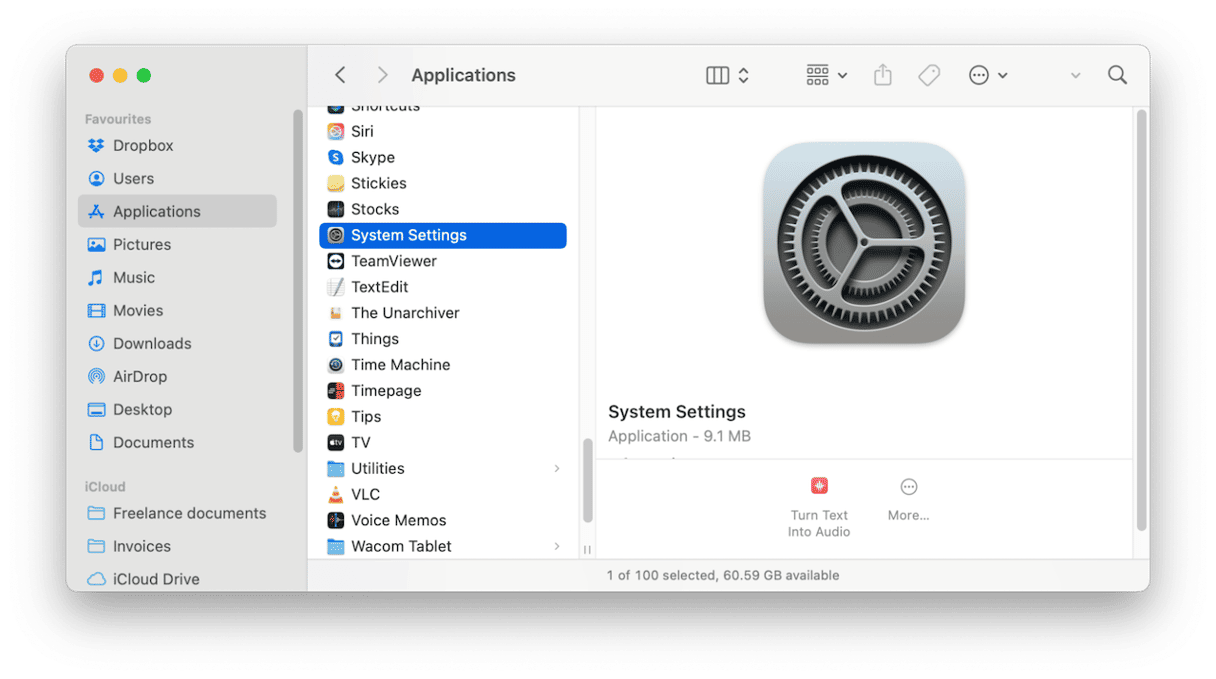Screen dimensions: 1216x679
Task: Select TeamViewer in the Applications list
Action: 393,261
